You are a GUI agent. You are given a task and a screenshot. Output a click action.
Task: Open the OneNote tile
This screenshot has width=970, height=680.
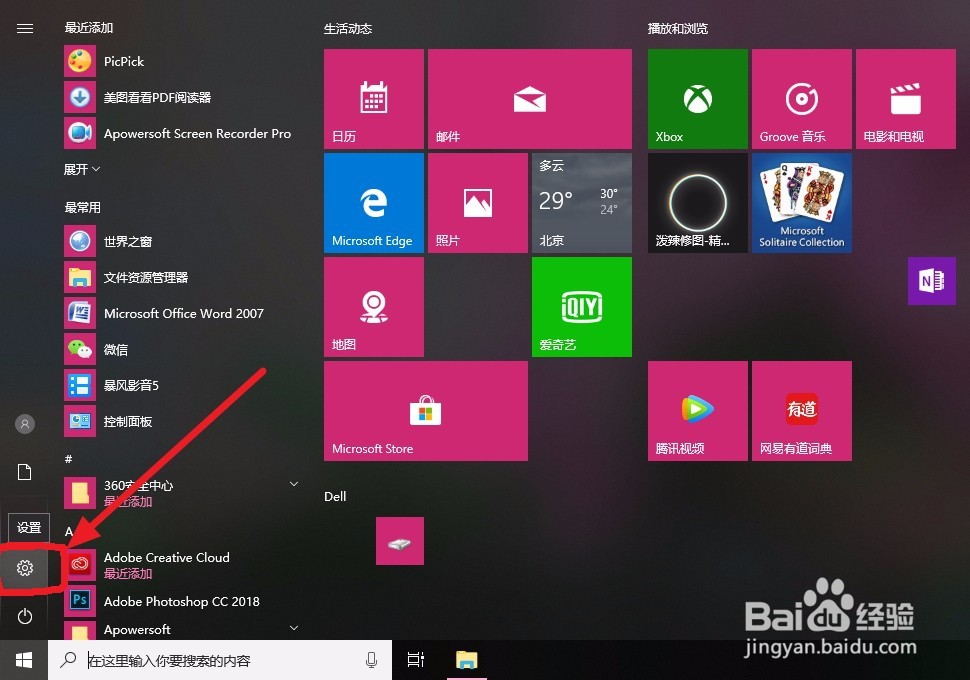point(932,281)
